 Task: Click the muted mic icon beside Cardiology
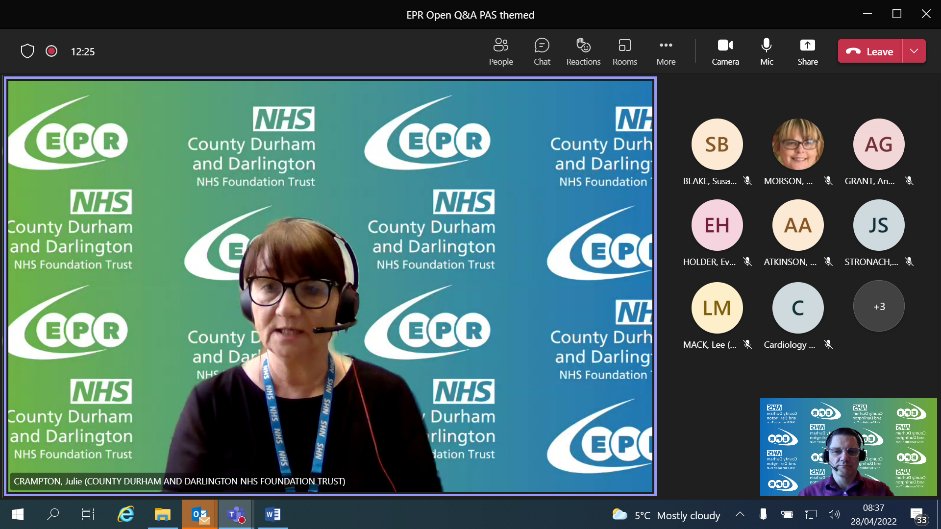(828, 344)
